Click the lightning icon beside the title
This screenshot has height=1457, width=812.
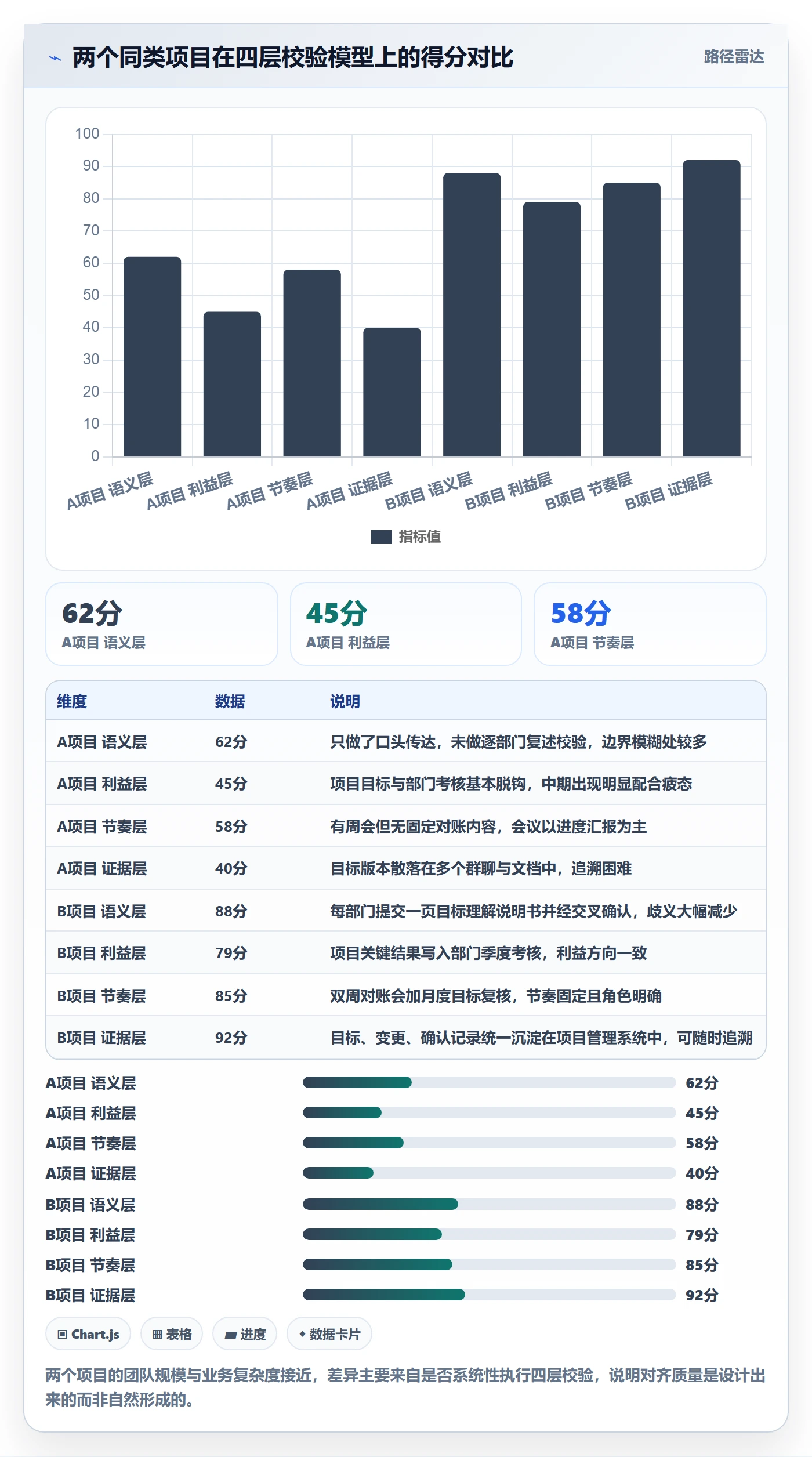pos(55,58)
